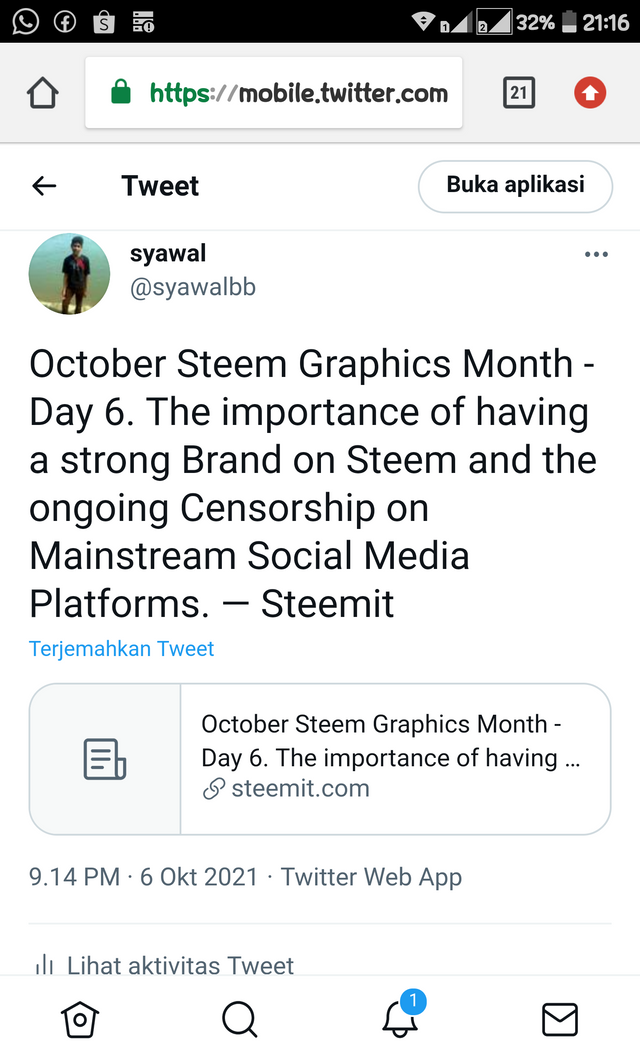The width and height of the screenshot is (640, 1063).
Task: Tap the green secure padlock icon
Action: (121, 92)
